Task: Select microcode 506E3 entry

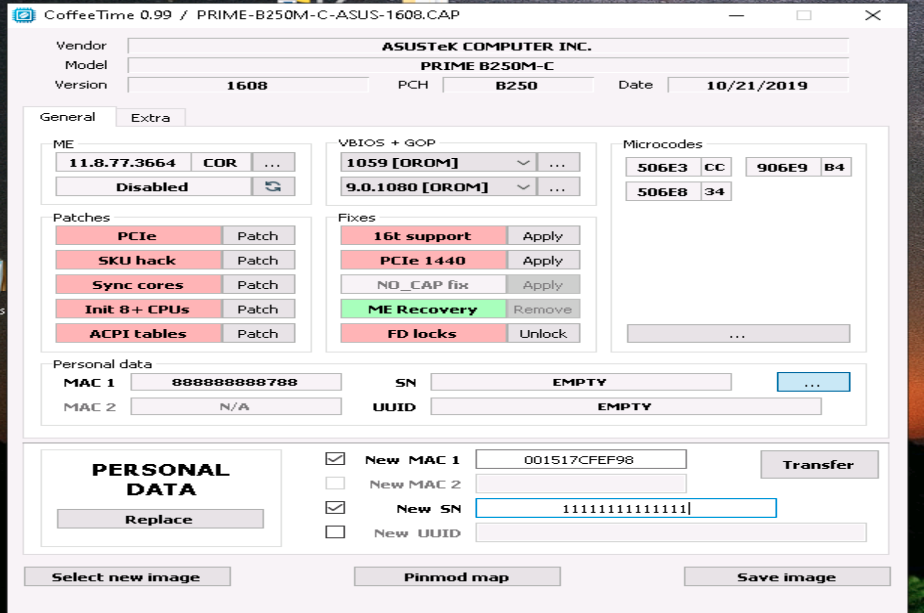Action: (x=663, y=167)
